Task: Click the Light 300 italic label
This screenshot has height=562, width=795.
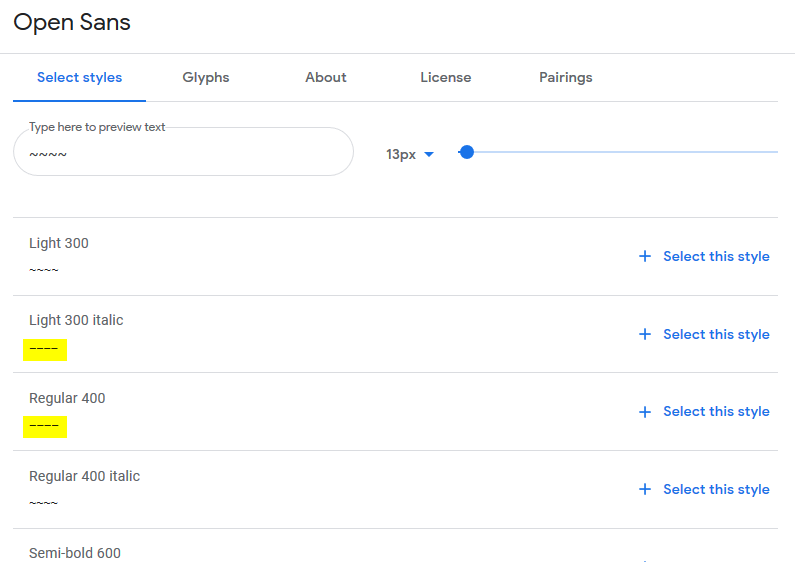Action: (x=76, y=321)
